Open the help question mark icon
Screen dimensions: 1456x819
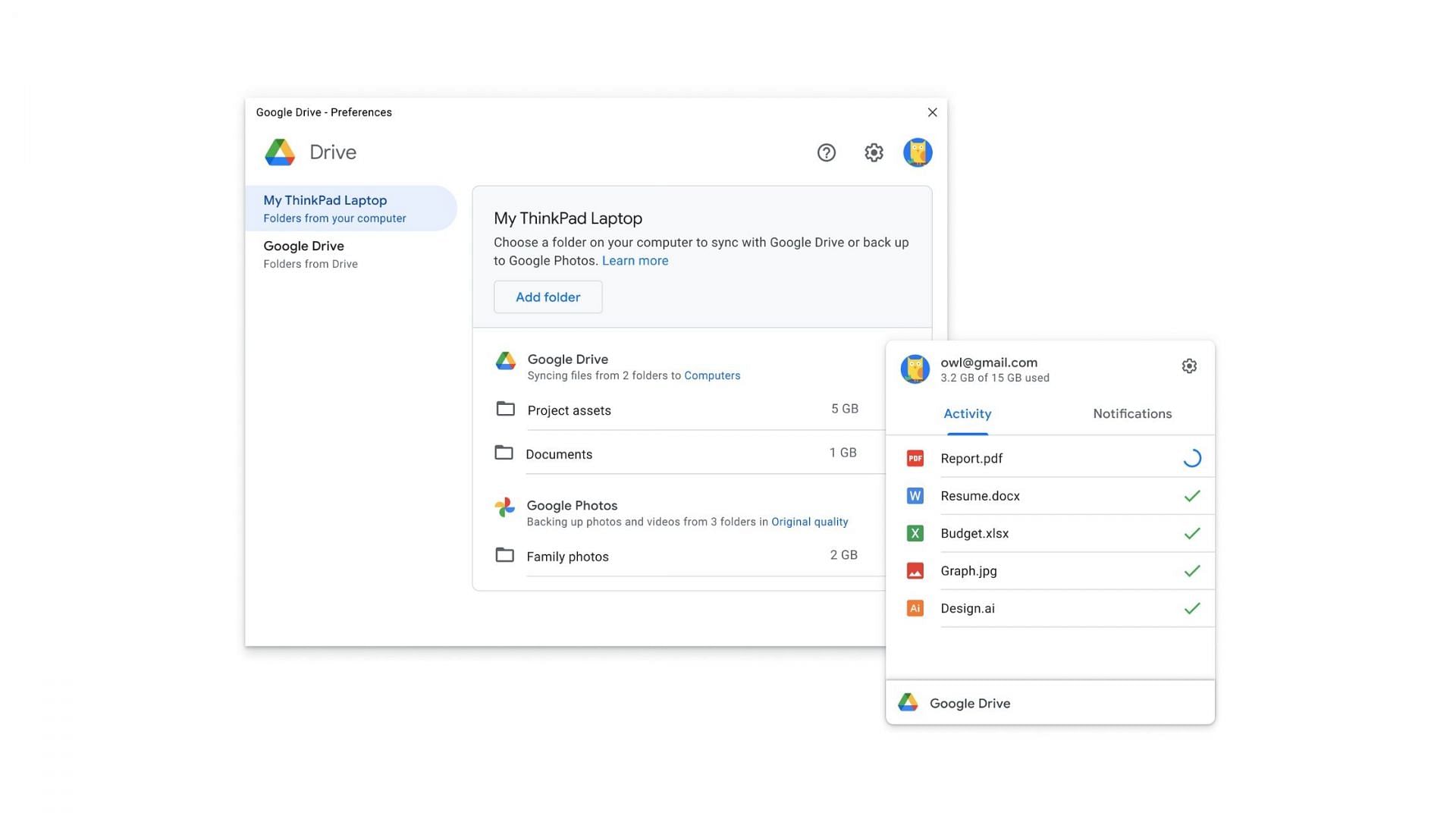tap(826, 152)
